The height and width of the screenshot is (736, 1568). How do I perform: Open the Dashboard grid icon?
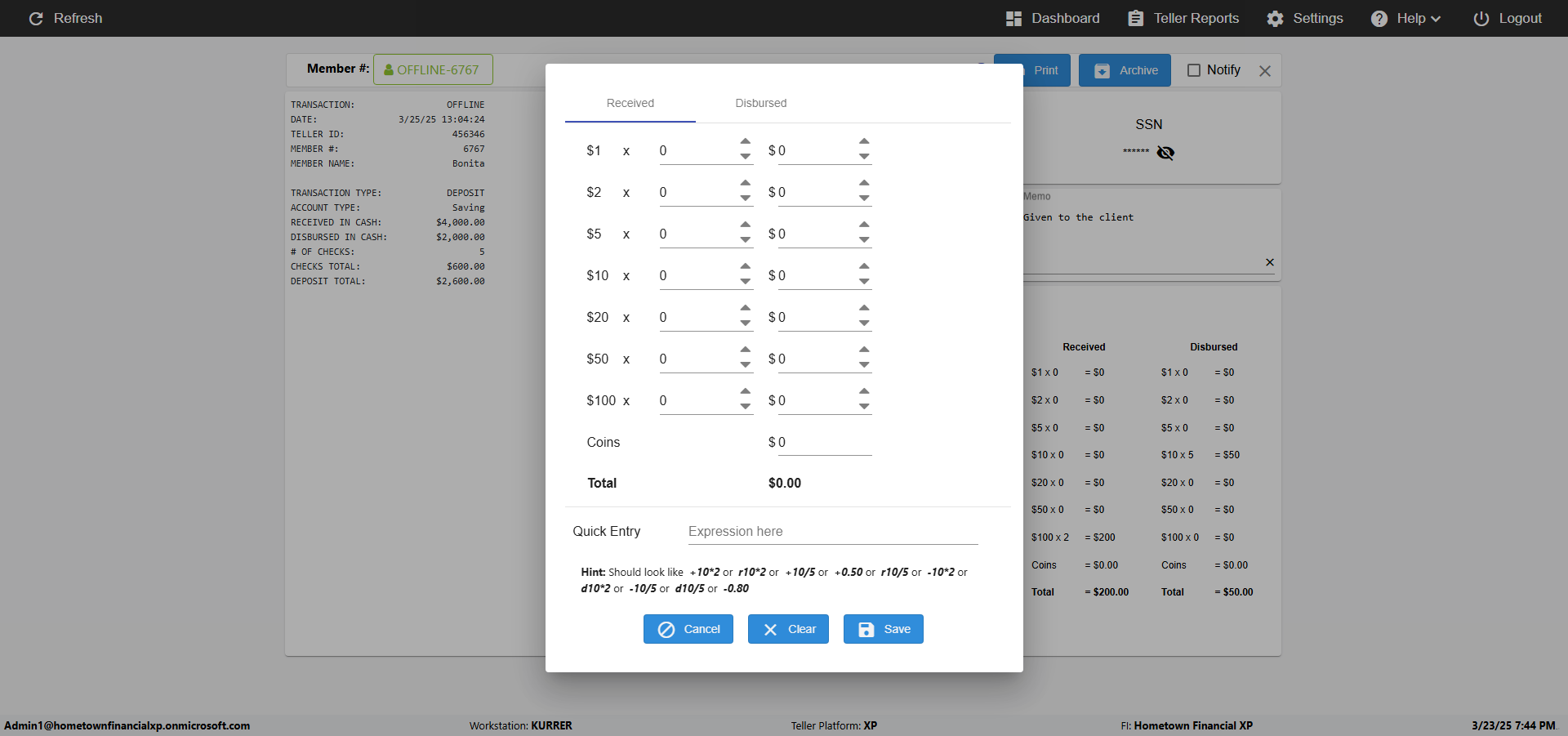(1013, 19)
